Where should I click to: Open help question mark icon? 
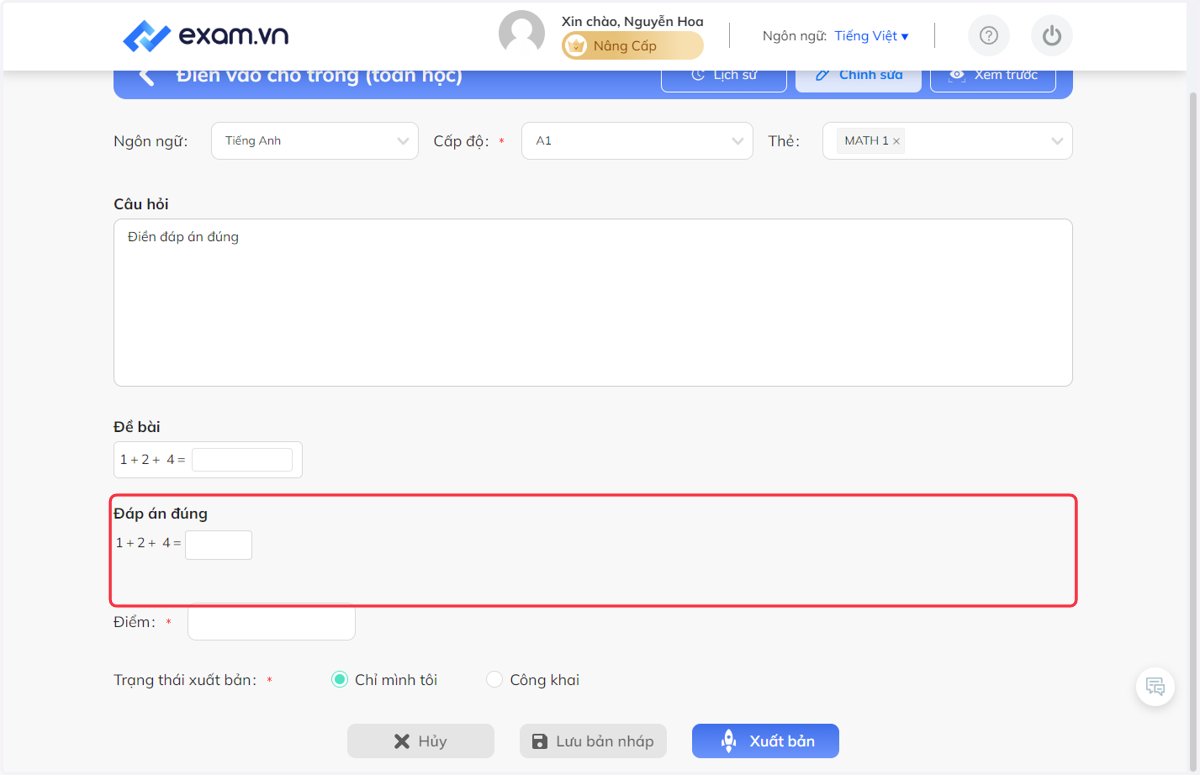click(989, 36)
